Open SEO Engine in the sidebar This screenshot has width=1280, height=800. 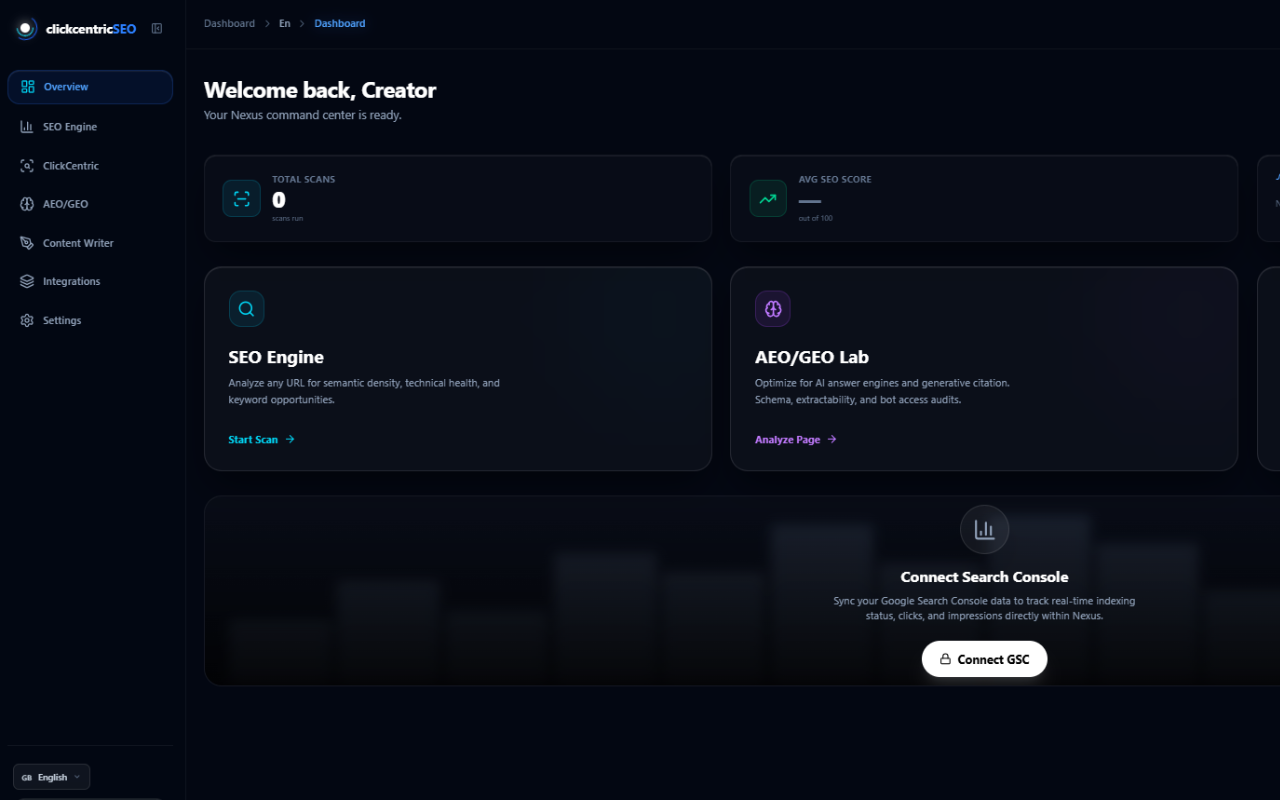(90, 127)
